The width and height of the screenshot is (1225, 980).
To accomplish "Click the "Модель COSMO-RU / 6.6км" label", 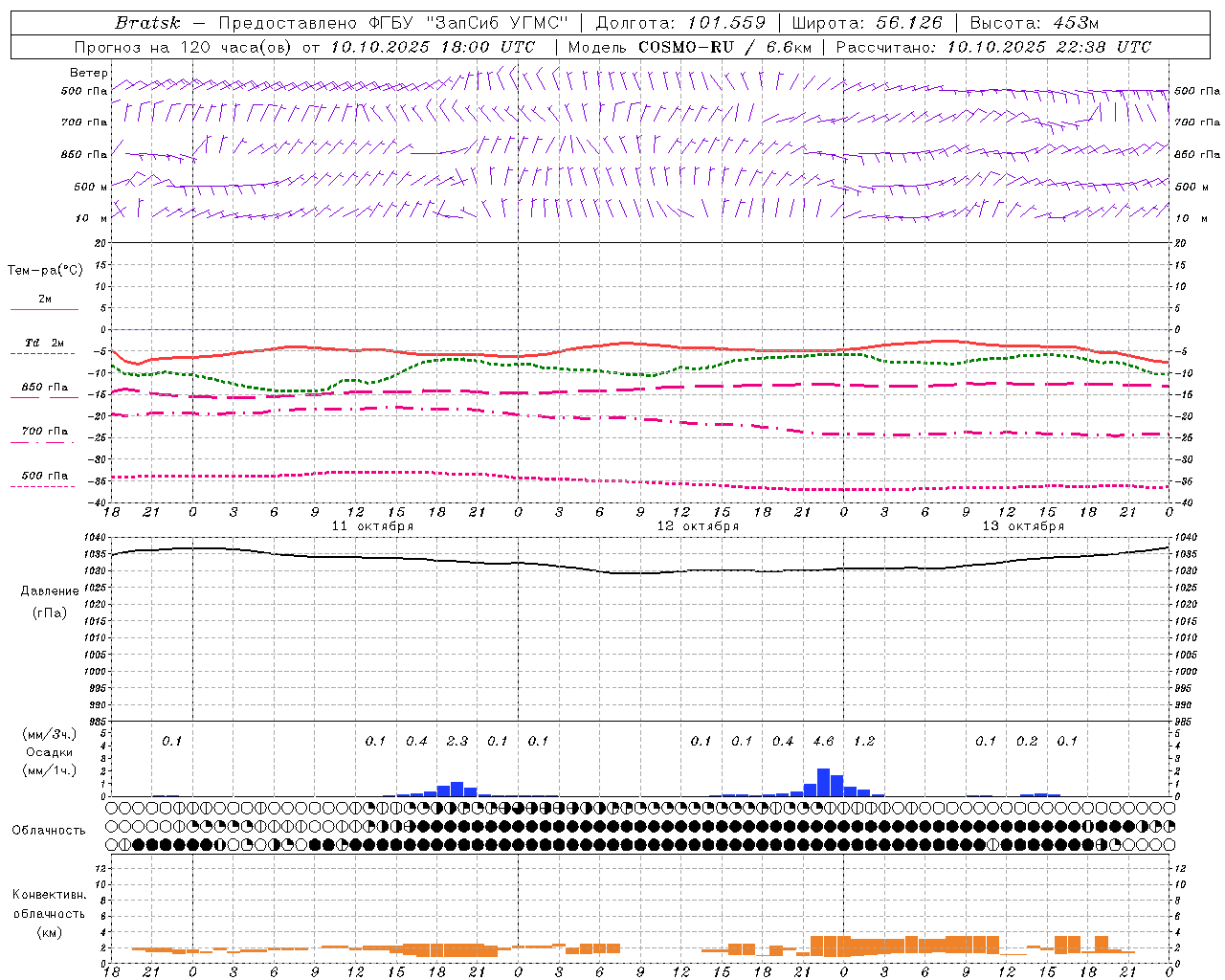I will (690, 47).
